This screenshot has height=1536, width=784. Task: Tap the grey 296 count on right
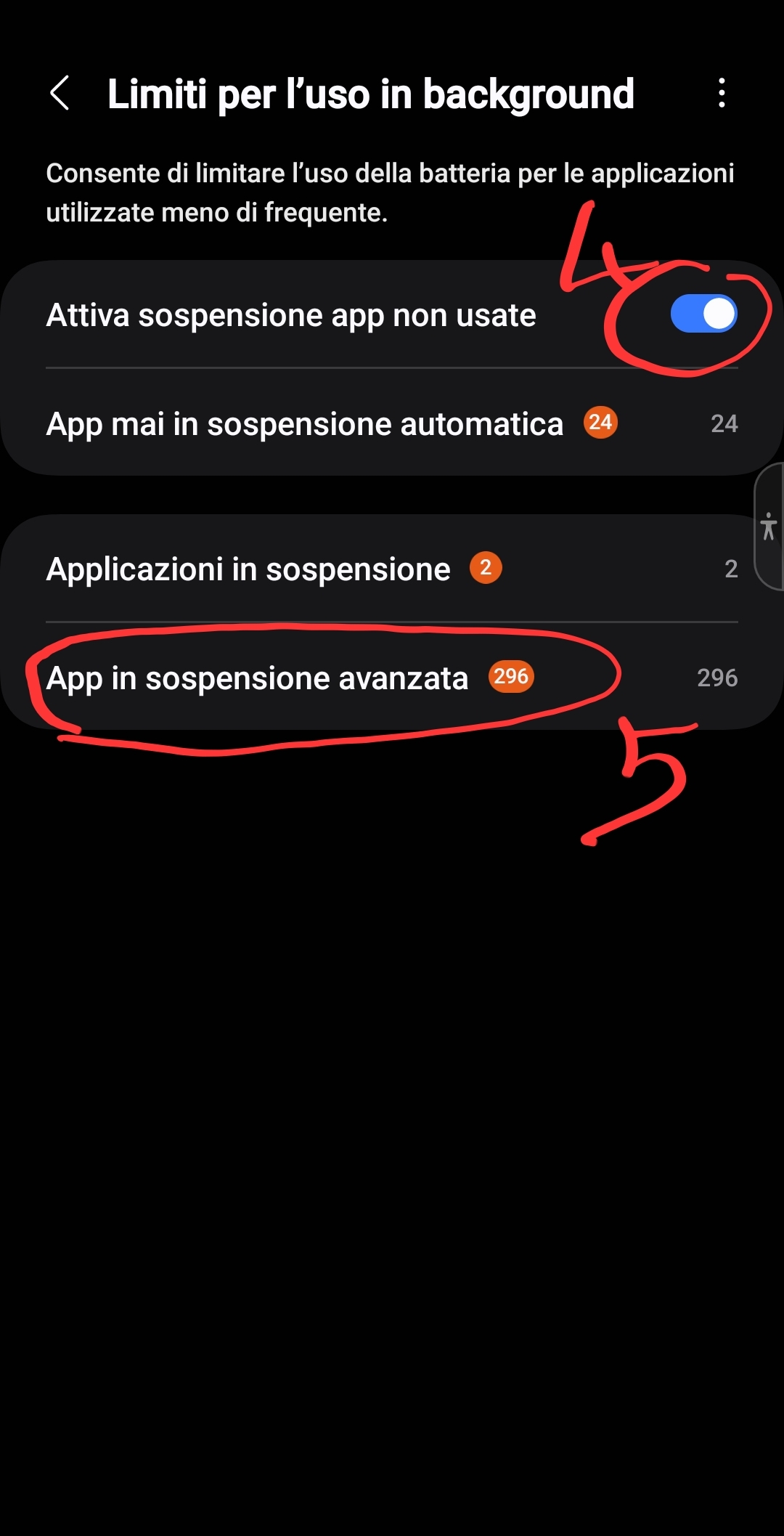(717, 678)
